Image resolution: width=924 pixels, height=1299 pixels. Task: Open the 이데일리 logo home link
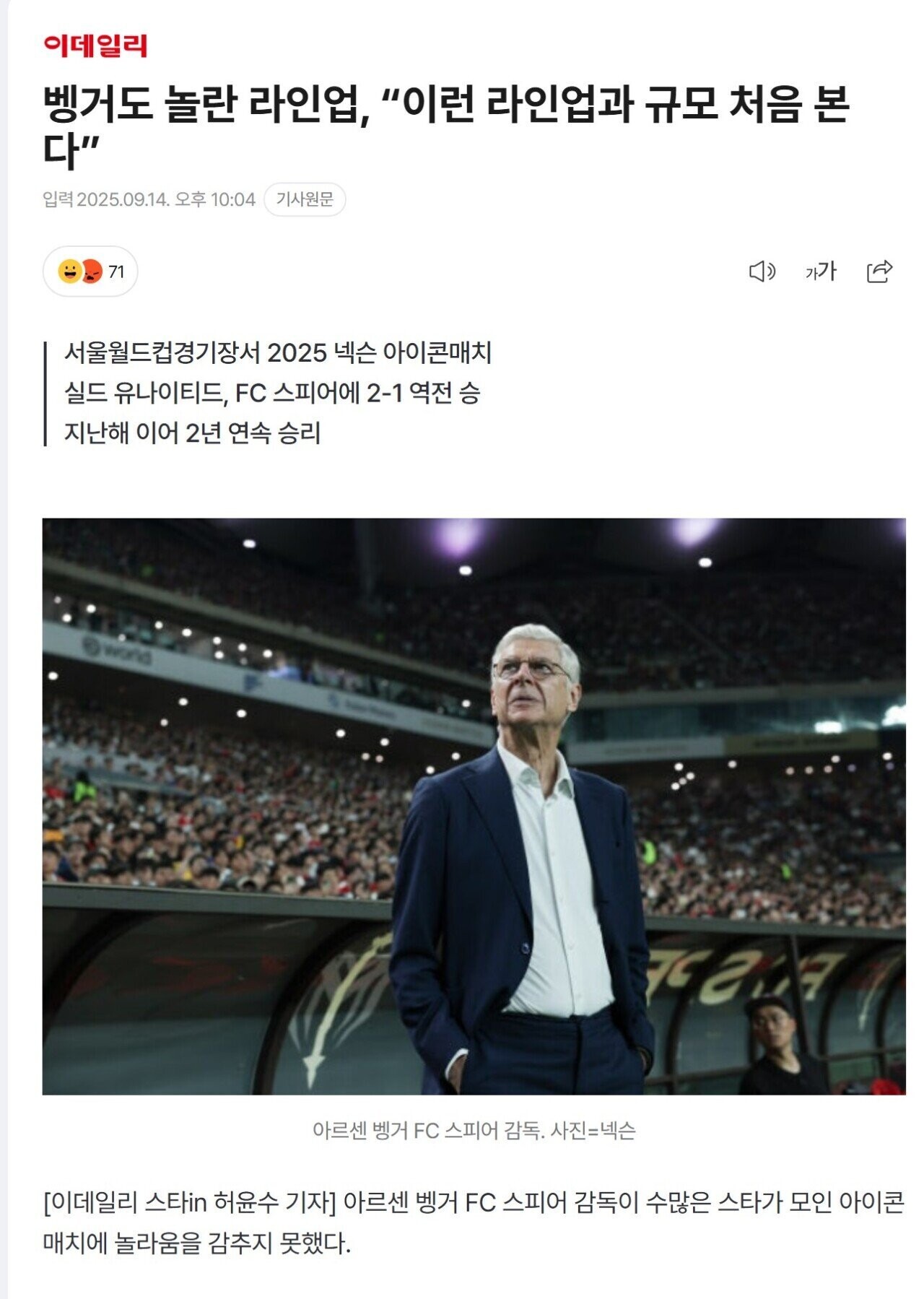pyautogui.click(x=95, y=45)
